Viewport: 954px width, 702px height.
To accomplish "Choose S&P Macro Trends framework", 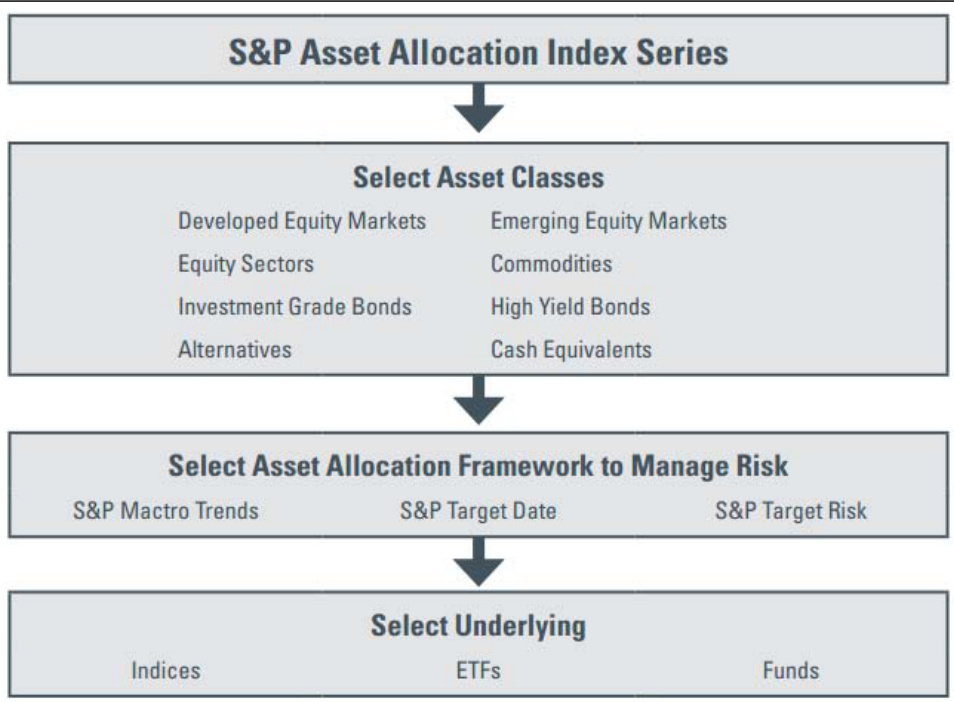I will point(166,511).
